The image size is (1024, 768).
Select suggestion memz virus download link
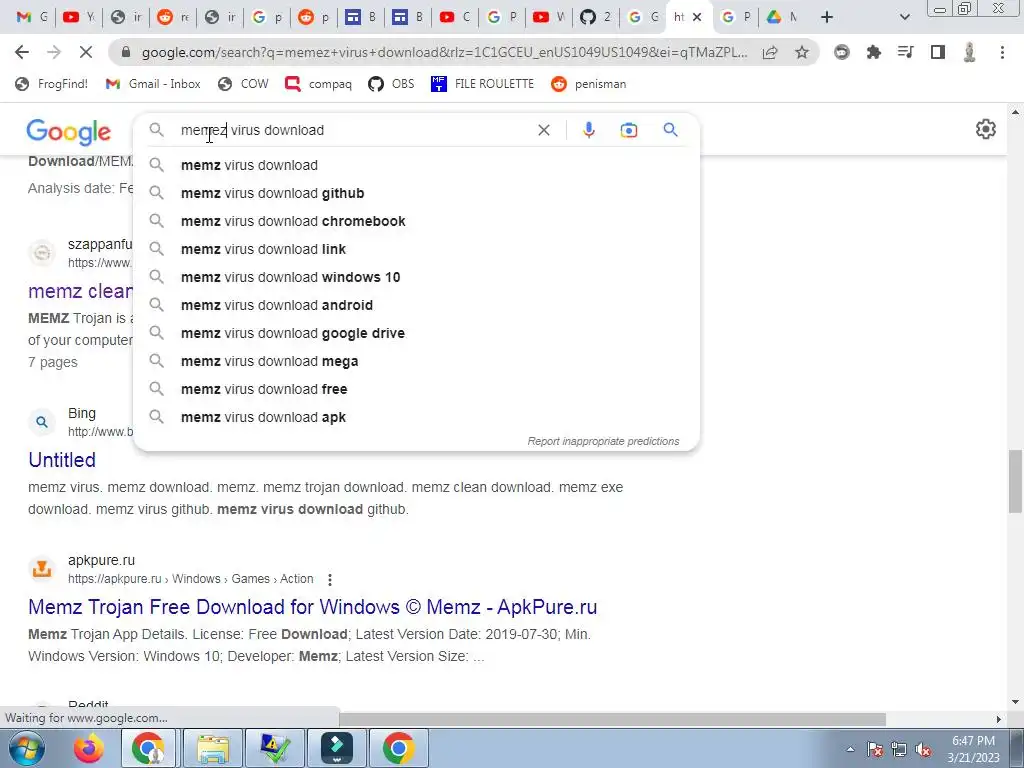(417, 249)
